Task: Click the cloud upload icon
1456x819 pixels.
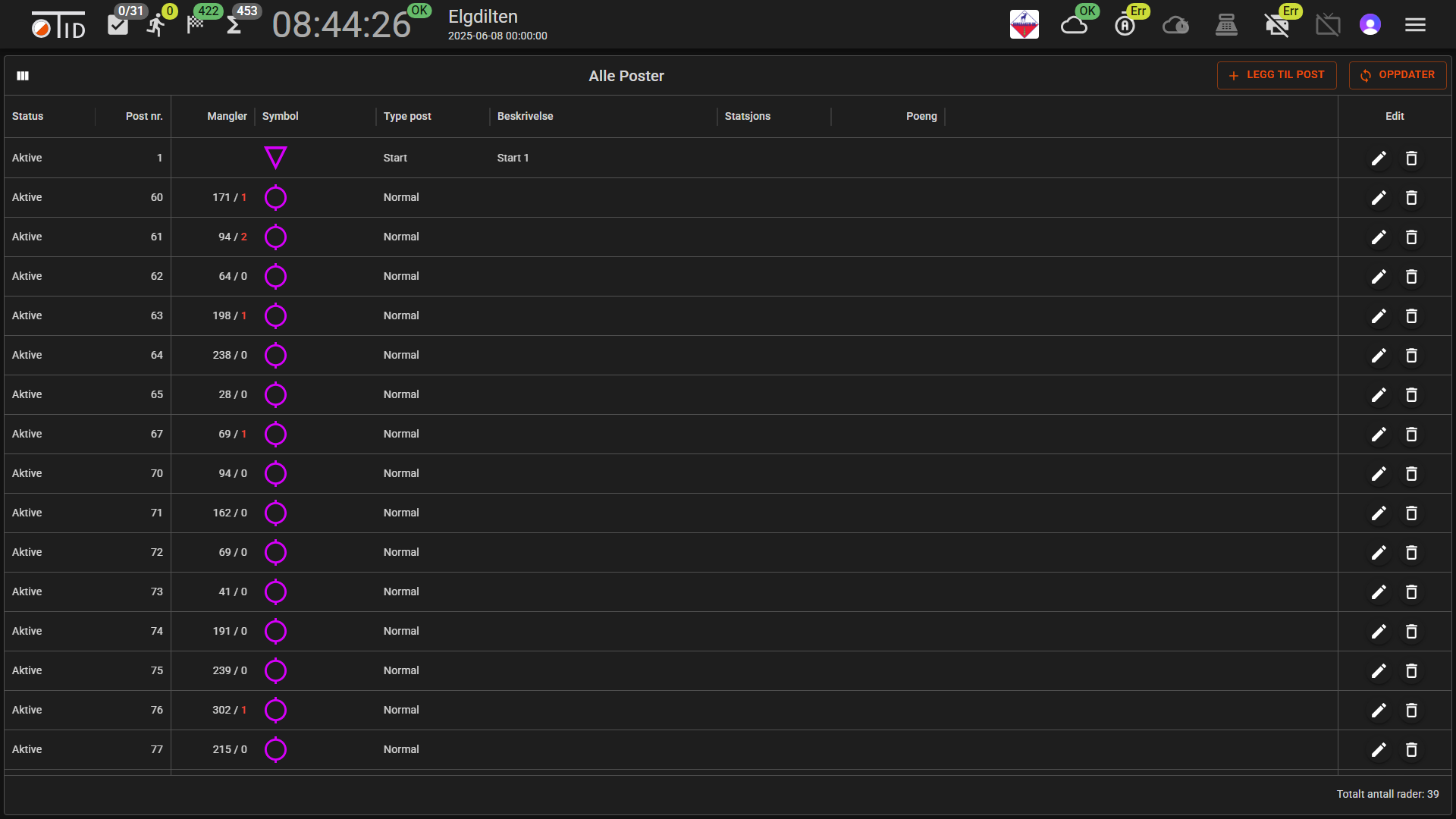Action: pos(1175,25)
